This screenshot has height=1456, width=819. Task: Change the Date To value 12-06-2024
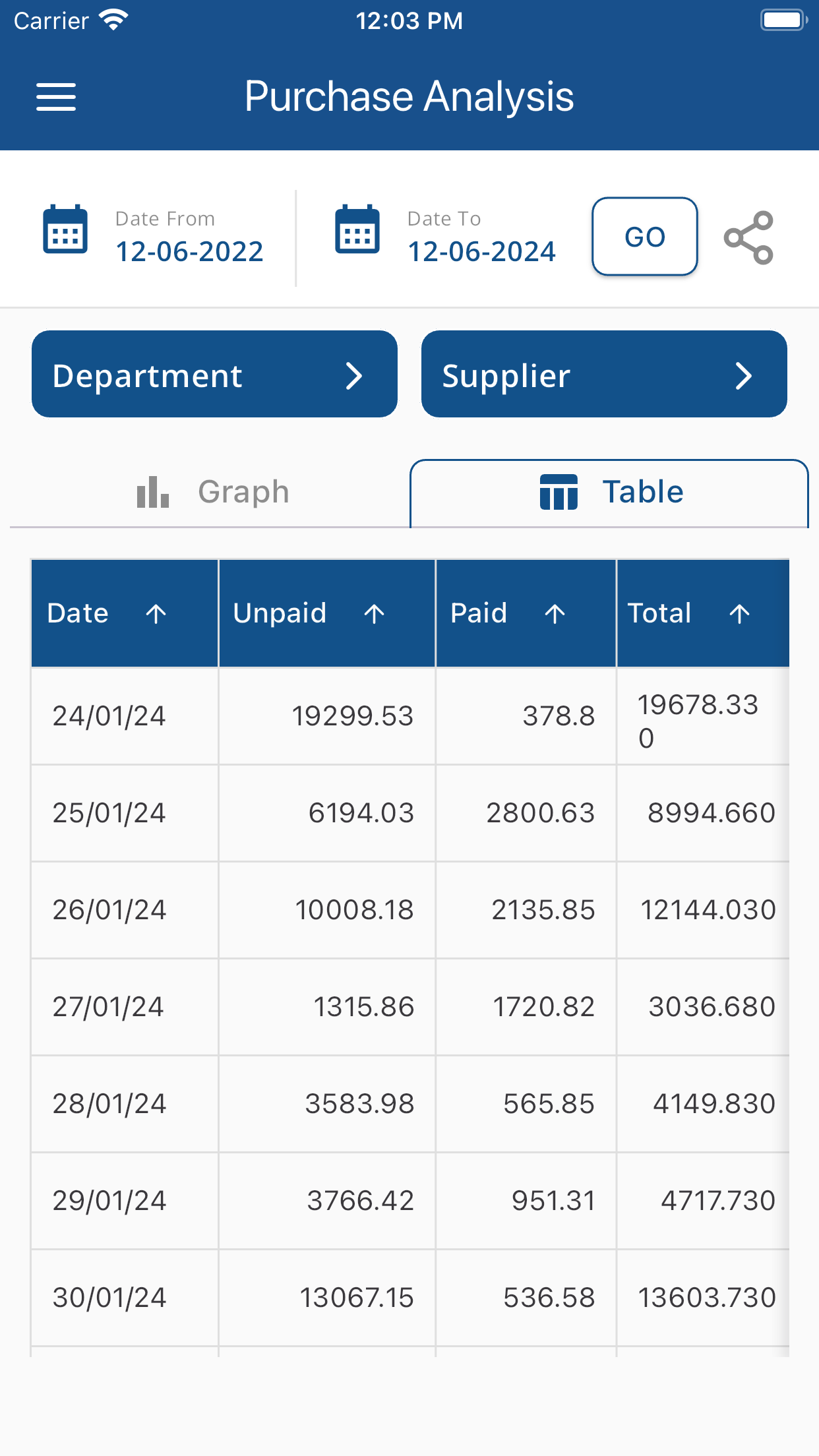point(482,251)
